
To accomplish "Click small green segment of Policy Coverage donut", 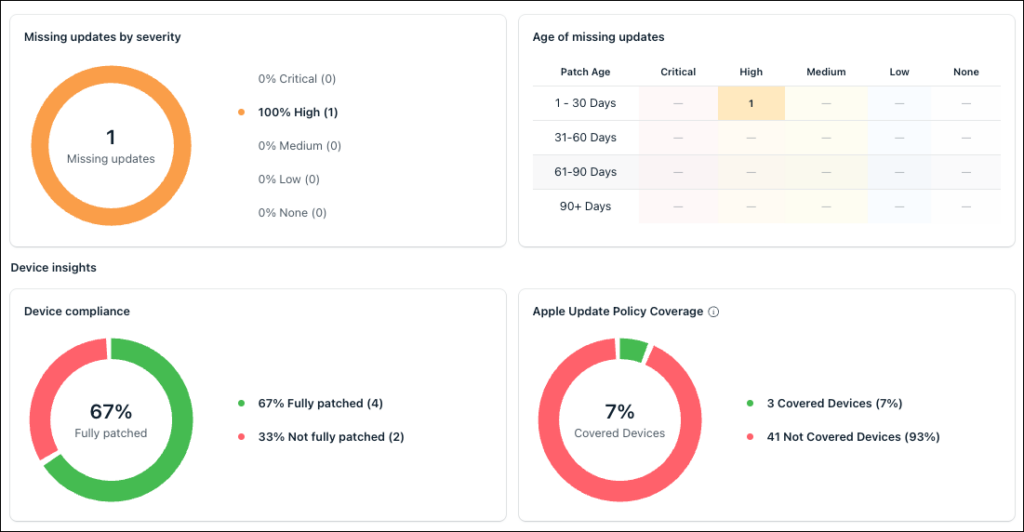I will click(x=632, y=349).
